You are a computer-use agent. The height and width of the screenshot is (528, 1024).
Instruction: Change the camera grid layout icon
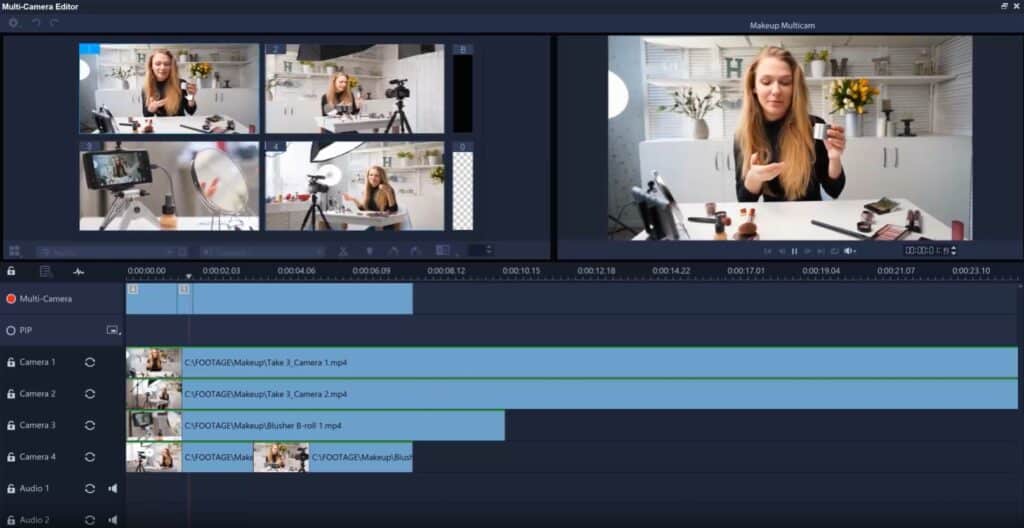point(14,251)
